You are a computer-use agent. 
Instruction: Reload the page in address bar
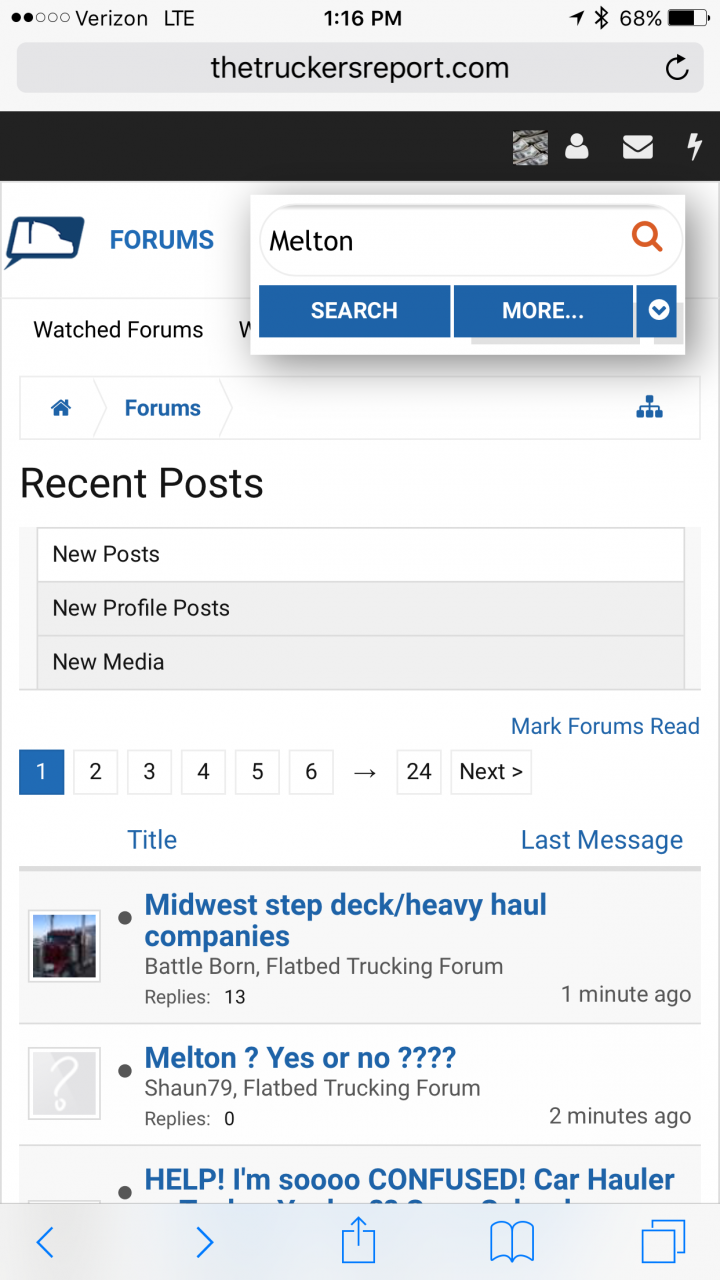677,68
